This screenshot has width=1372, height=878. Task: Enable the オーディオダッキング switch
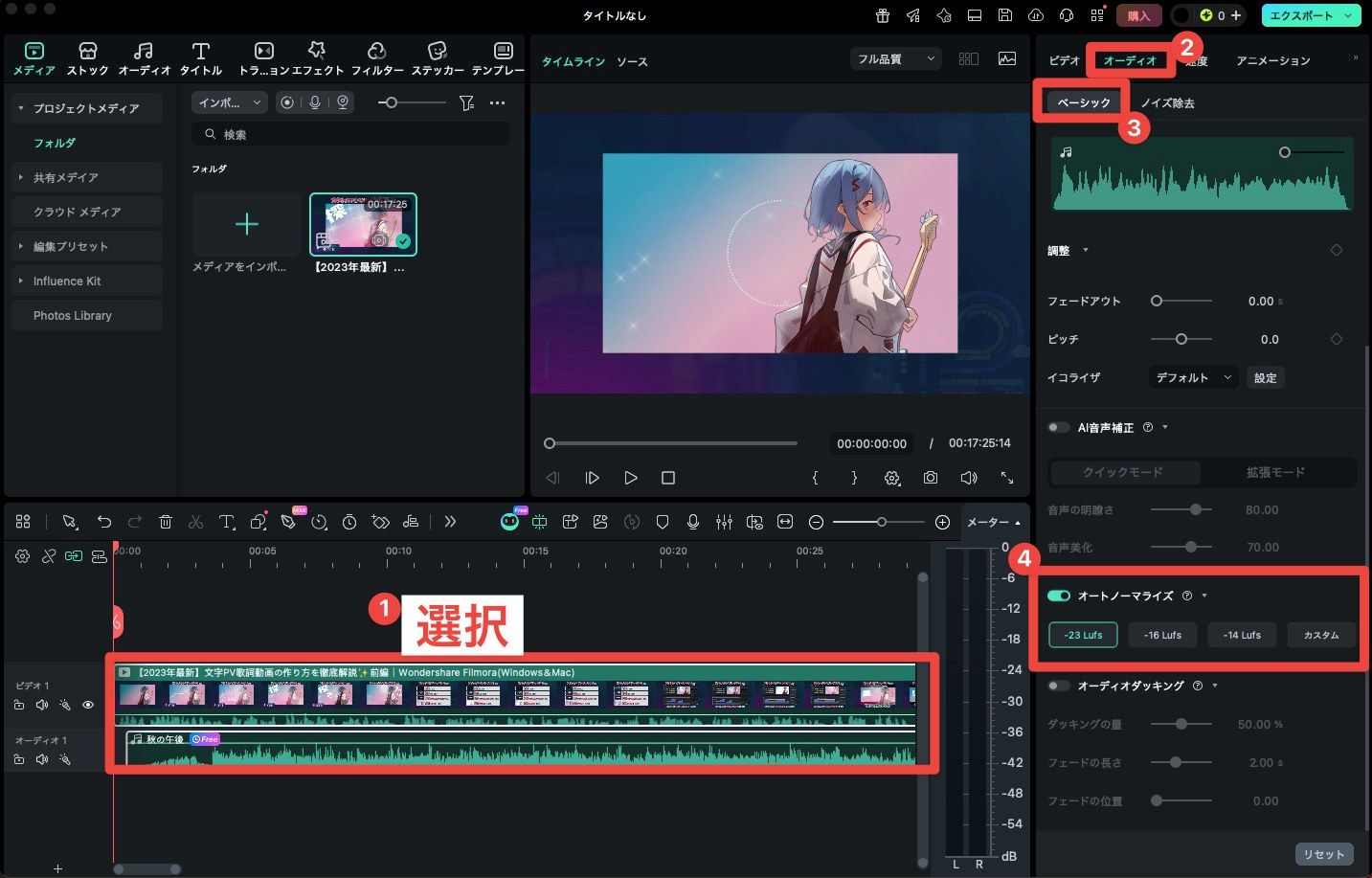click(x=1059, y=686)
